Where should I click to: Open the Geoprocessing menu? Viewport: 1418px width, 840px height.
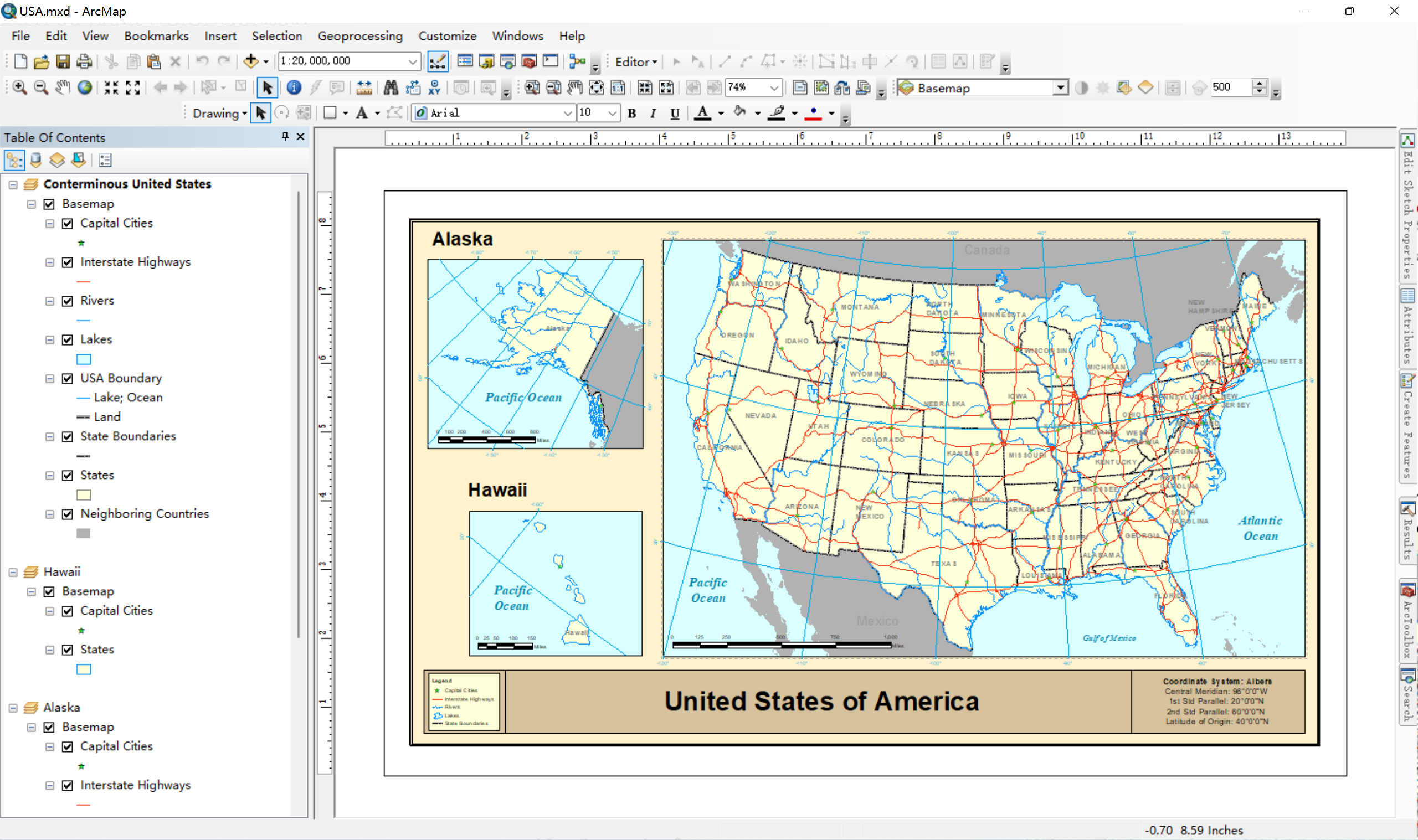pos(360,35)
